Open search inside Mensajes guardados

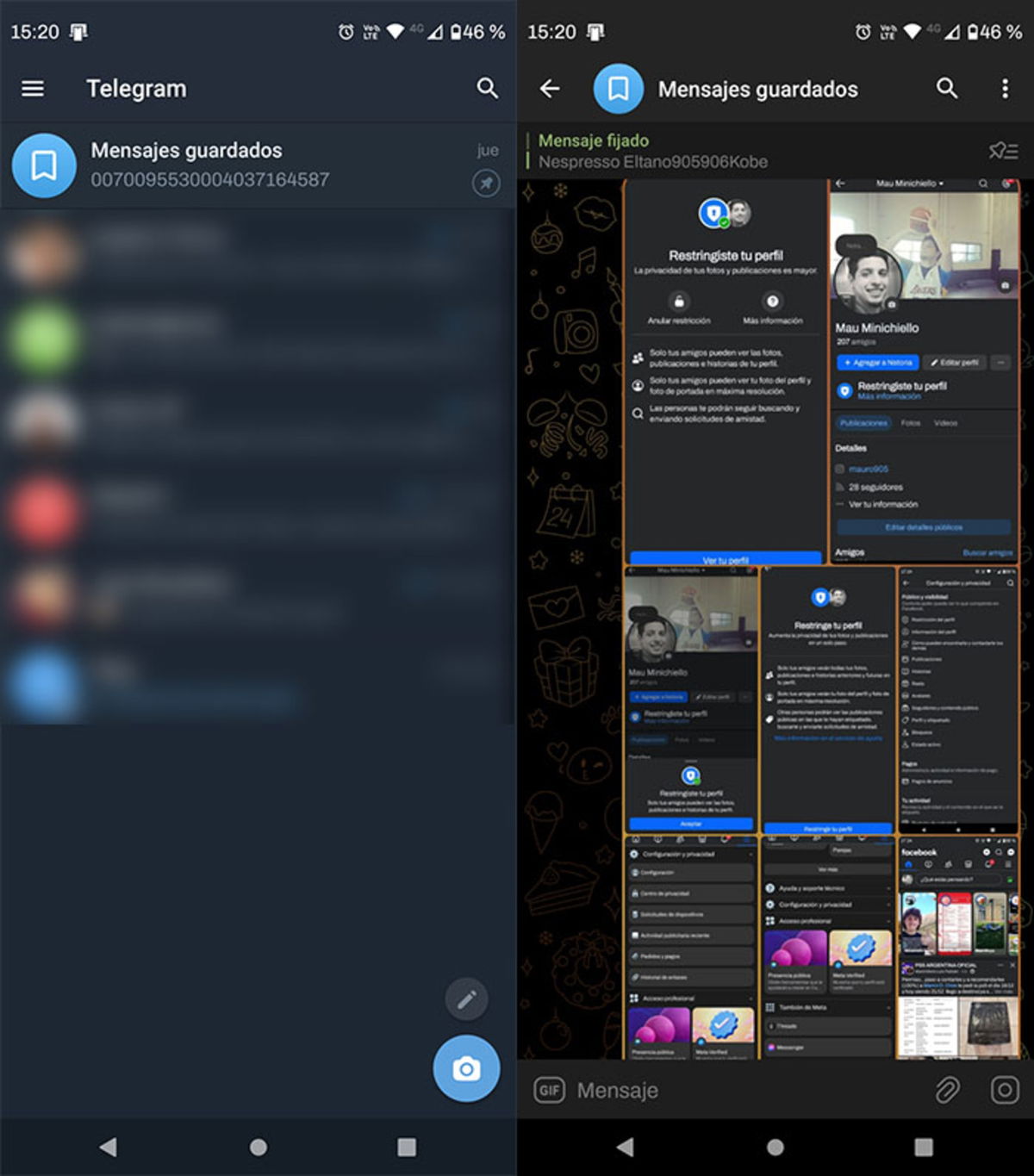pos(947,89)
